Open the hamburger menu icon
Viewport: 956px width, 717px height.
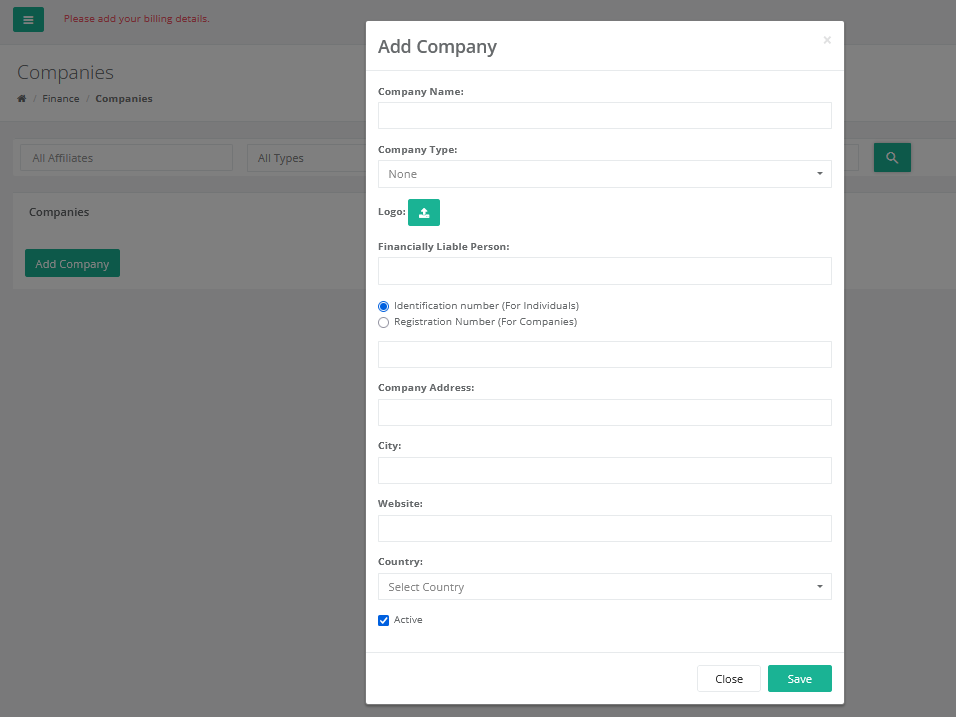click(28, 20)
